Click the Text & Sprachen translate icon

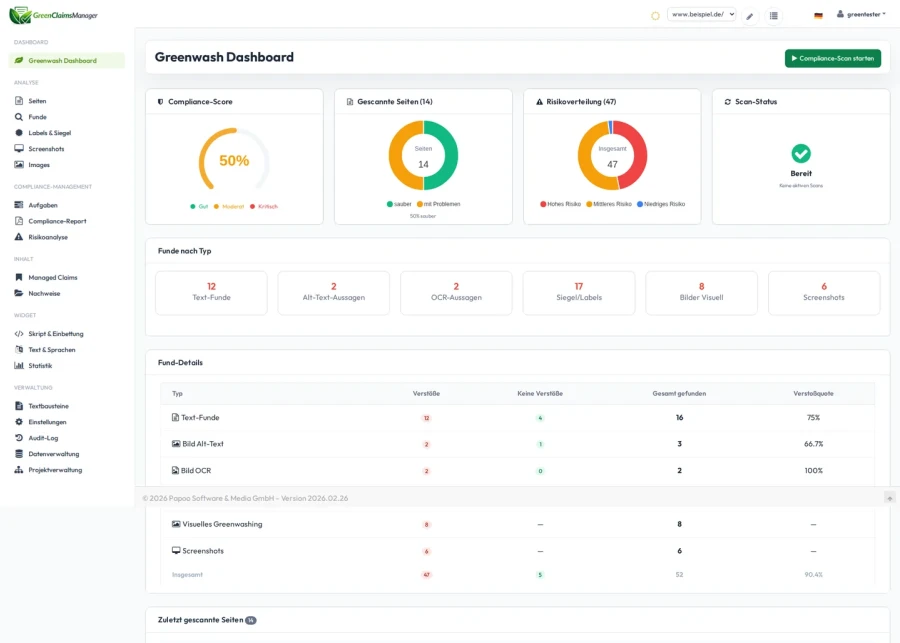pyautogui.click(x=19, y=350)
